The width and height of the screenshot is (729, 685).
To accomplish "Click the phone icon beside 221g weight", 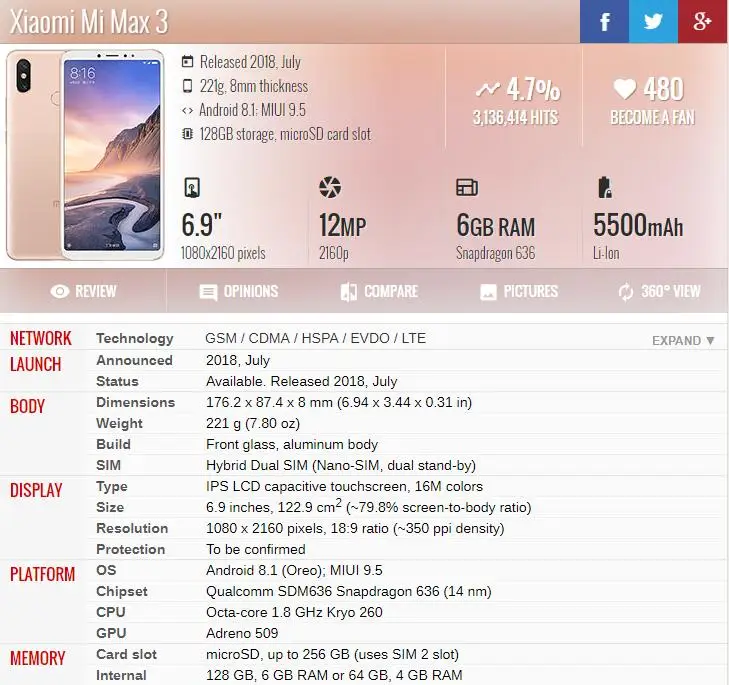I will point(187,86).
